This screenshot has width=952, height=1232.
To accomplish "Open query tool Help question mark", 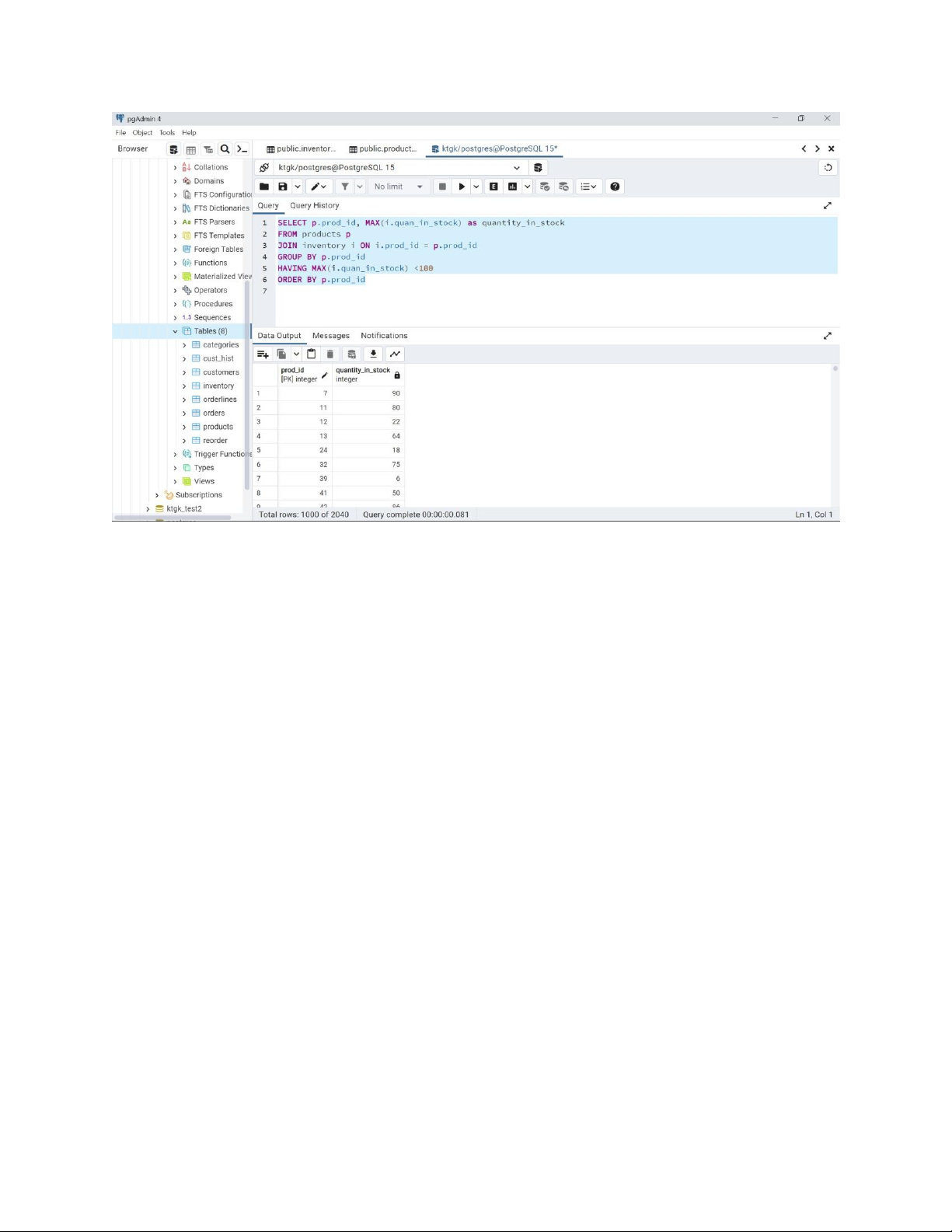I will [x=615, y=187].
